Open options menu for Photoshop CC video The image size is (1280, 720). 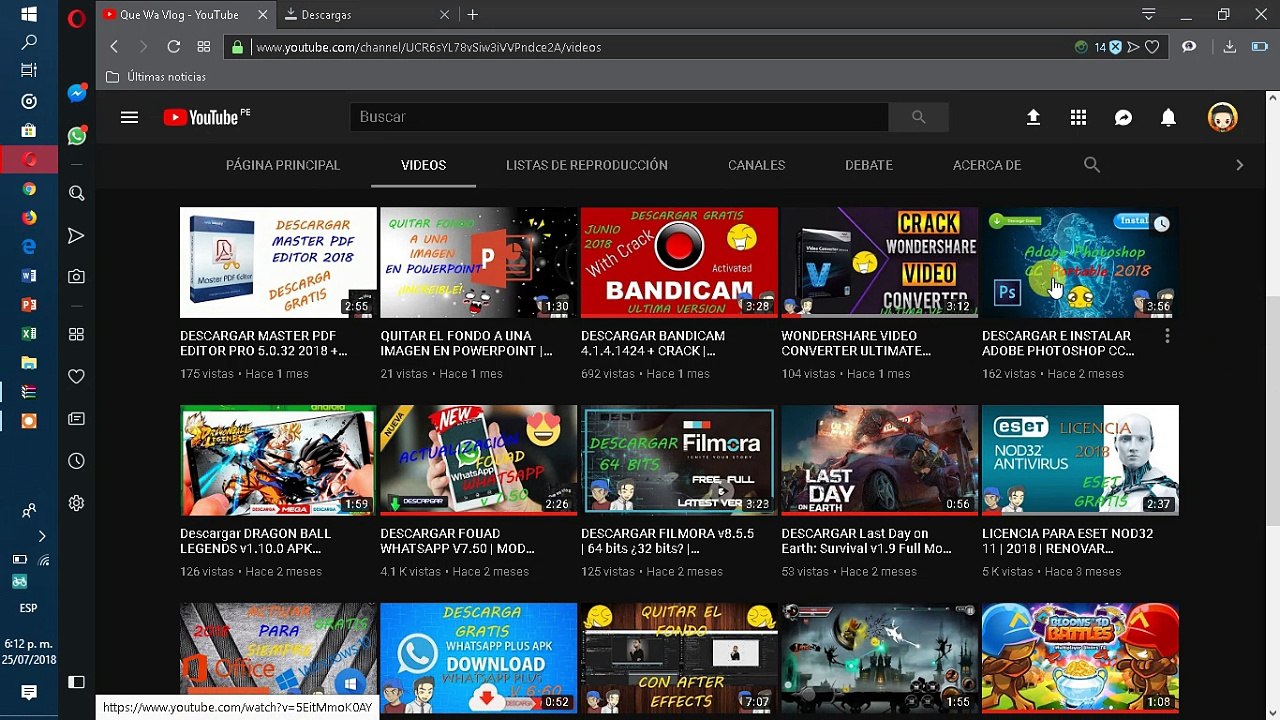(x=1167, y=337)
